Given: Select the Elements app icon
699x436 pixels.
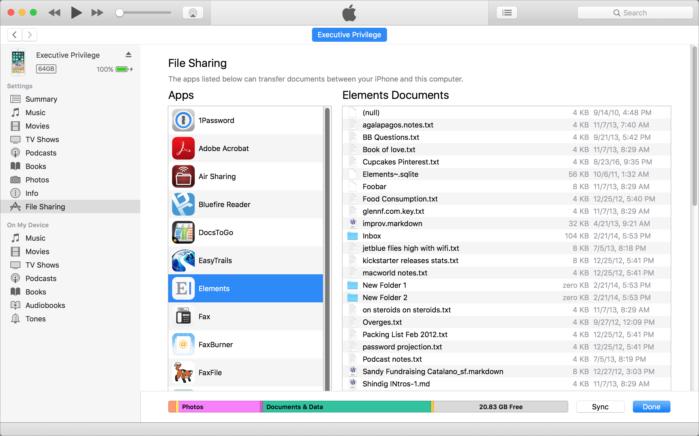Looking at the screenshot, I should (183, 288).
